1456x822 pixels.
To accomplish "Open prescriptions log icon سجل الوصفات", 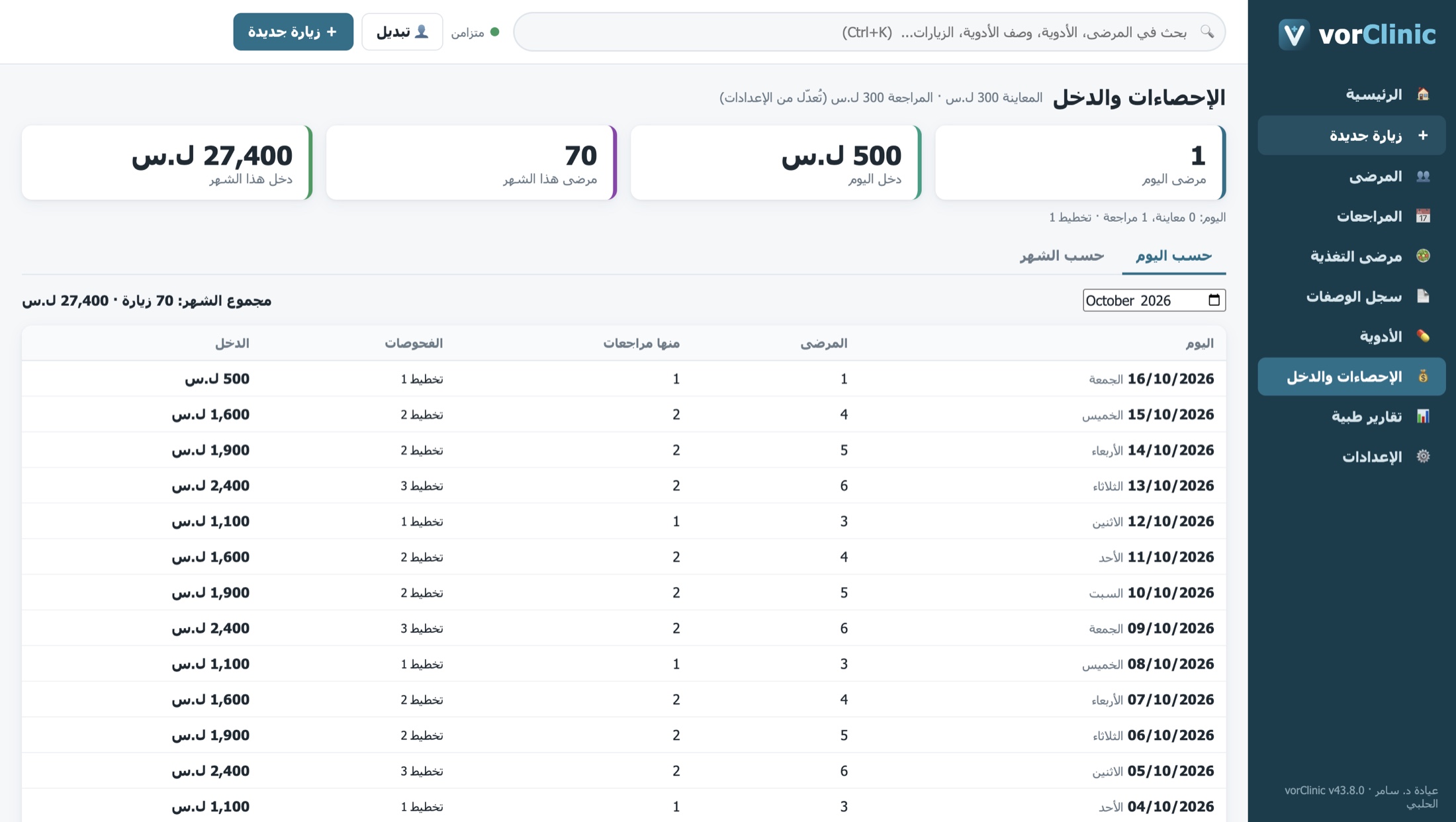I will (x=1423, y=296).
